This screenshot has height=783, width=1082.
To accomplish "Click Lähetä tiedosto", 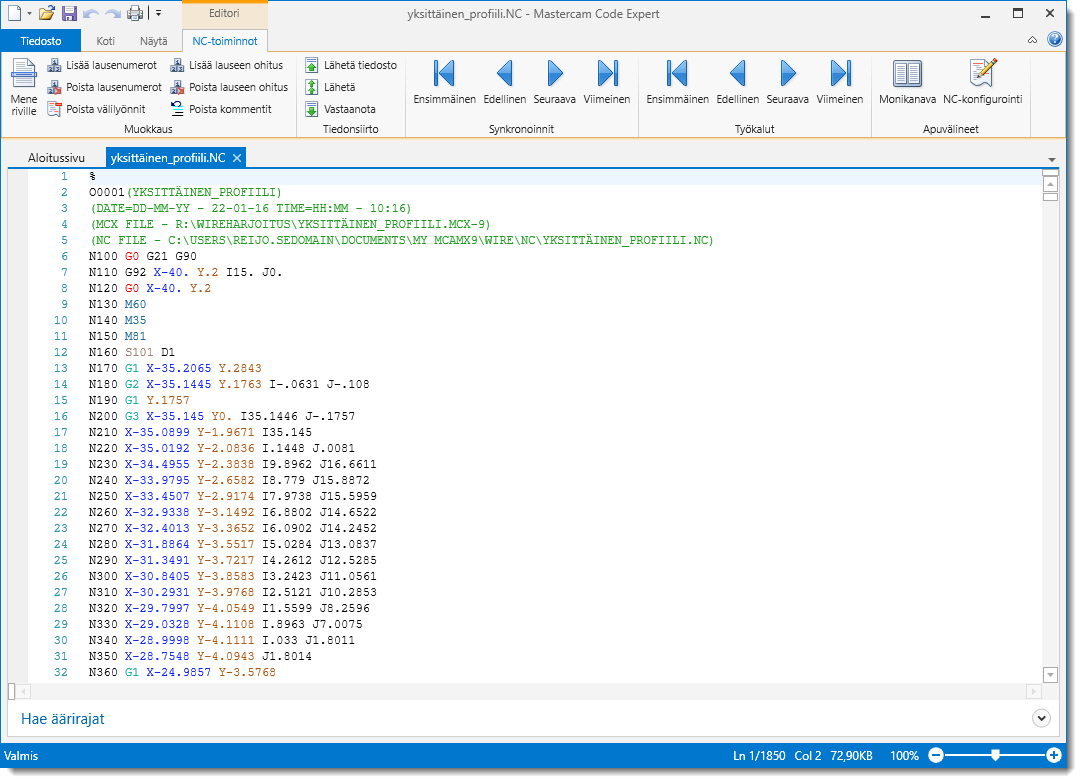I will coord(351,65).
